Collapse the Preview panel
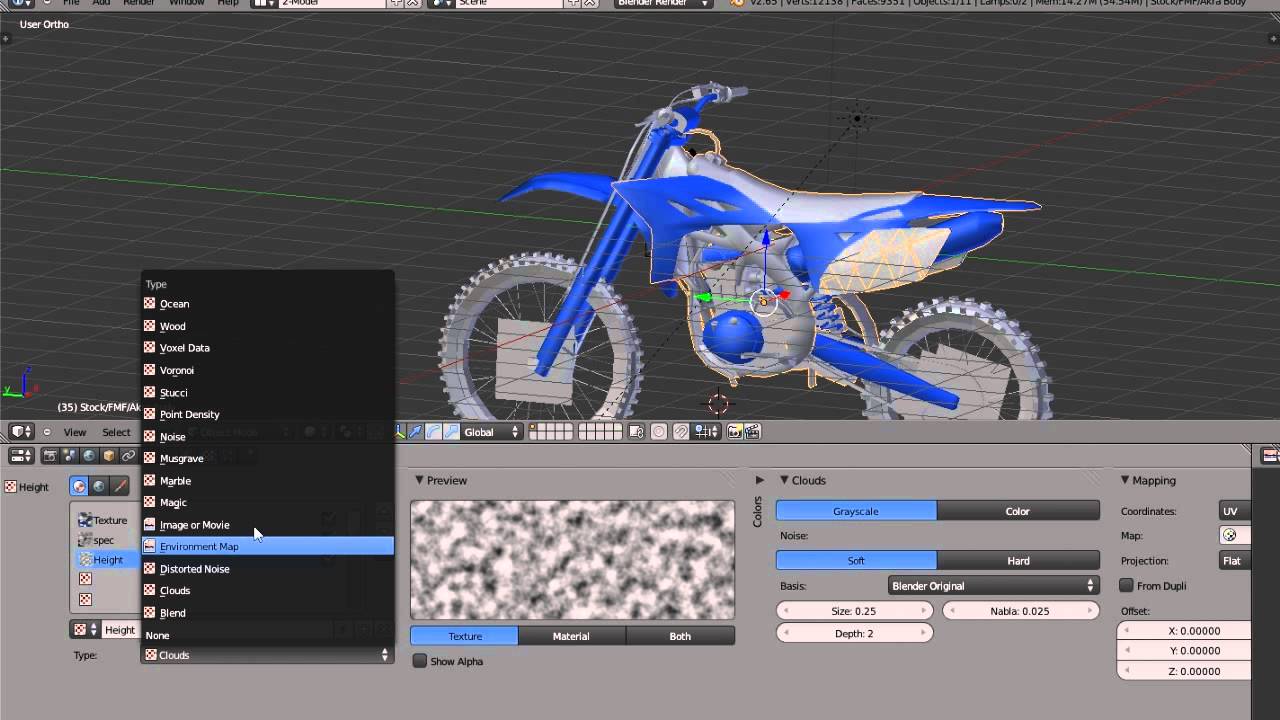 pyautogui.click(x=420, y=480)
